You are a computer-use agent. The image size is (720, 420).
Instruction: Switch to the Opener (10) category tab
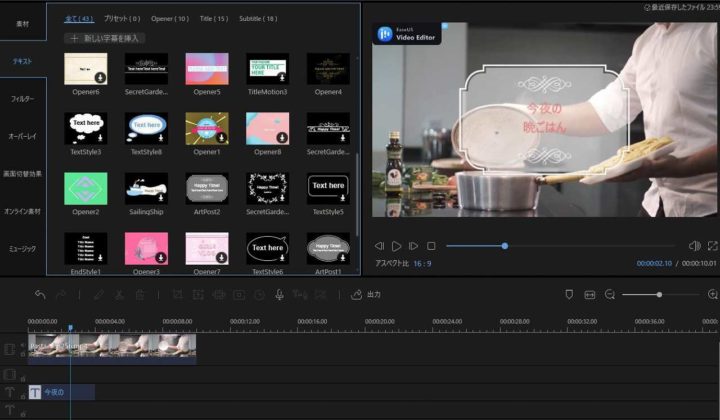click(x=169, y=18)
